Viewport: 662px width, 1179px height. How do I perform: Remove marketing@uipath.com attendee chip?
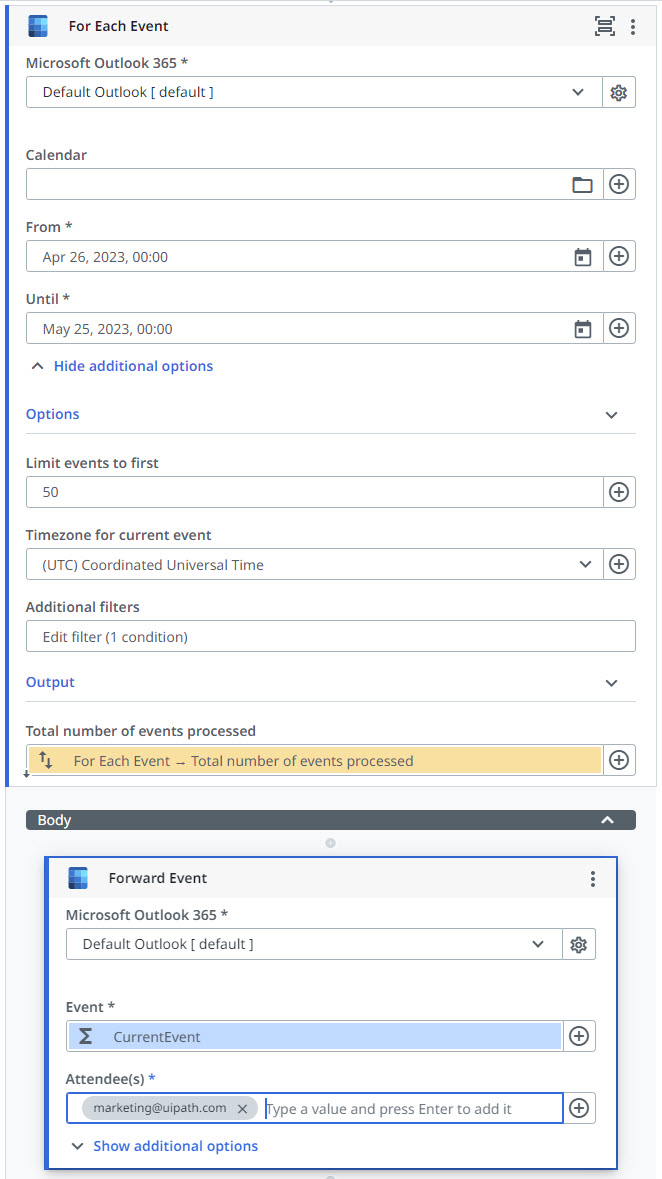point(242,1108)
